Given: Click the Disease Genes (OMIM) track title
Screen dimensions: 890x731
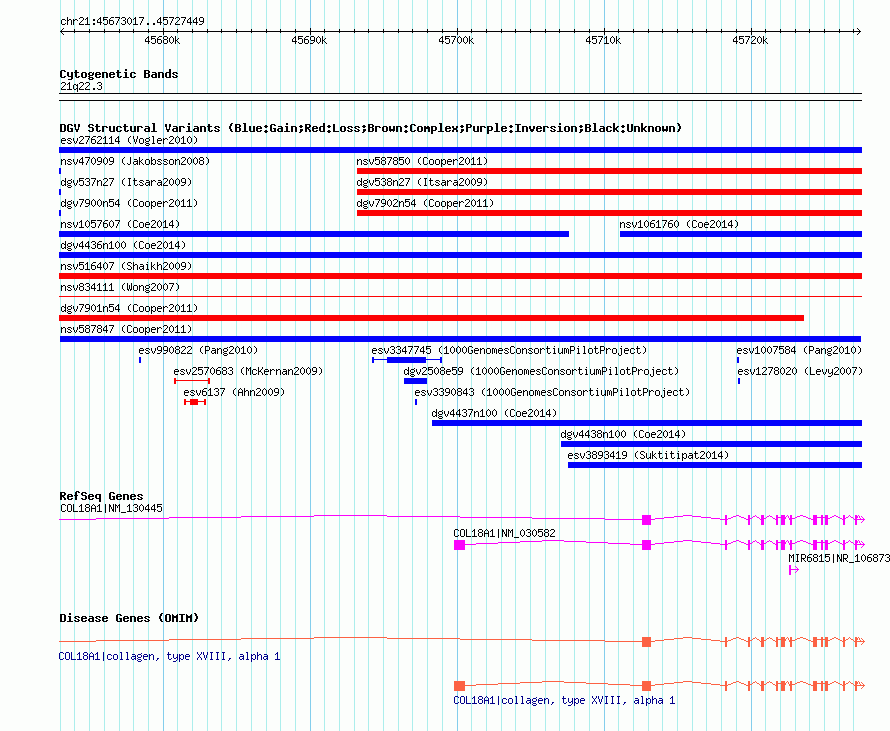Looking at the screenshot, I should click(x=129, y=618).
